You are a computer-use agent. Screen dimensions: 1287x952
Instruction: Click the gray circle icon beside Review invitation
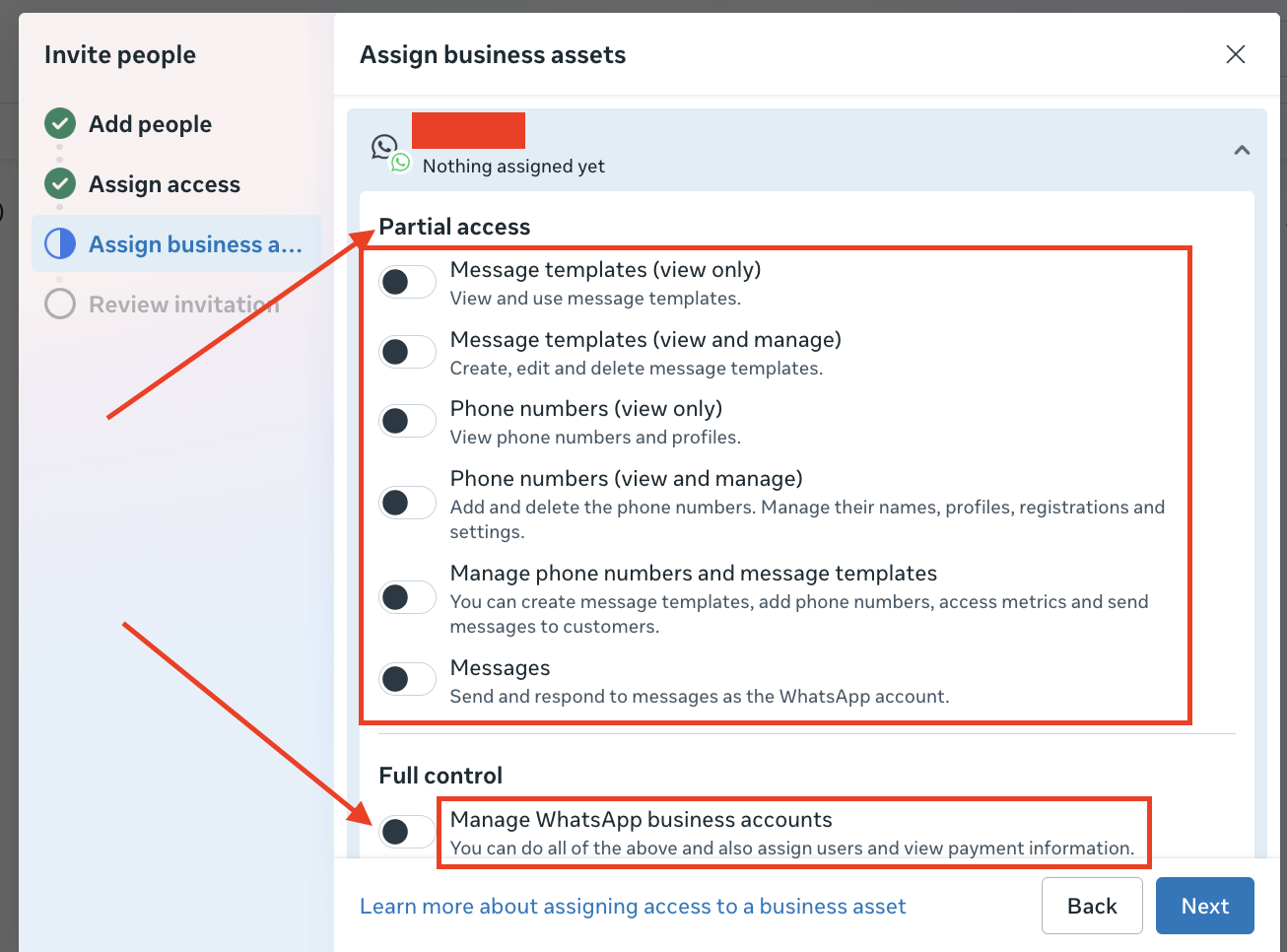coord(59,304)
